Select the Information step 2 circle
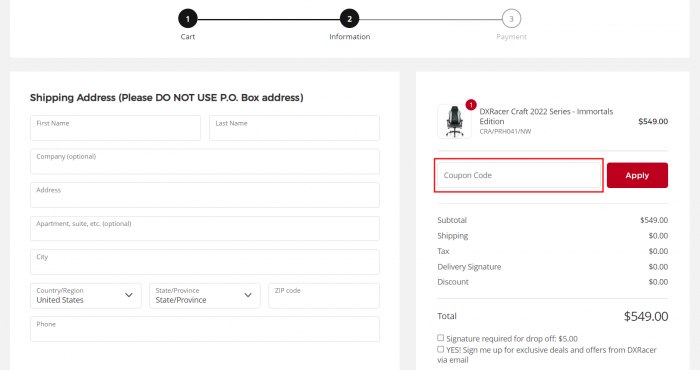700x370 pixels. point(349,19)
